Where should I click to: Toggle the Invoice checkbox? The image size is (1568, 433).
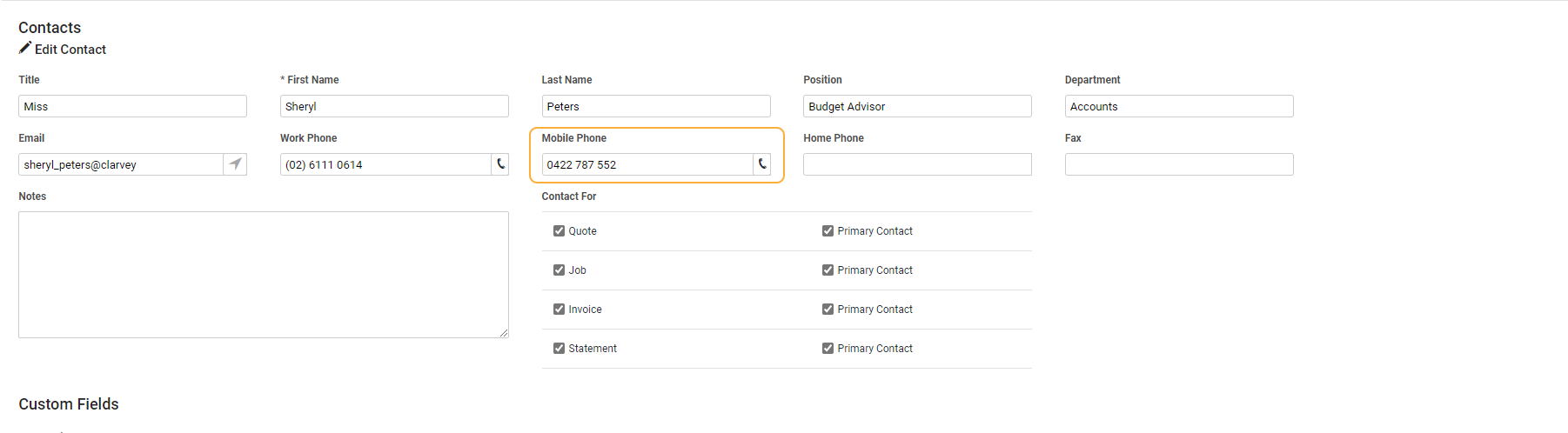click(x=559, y=310)
